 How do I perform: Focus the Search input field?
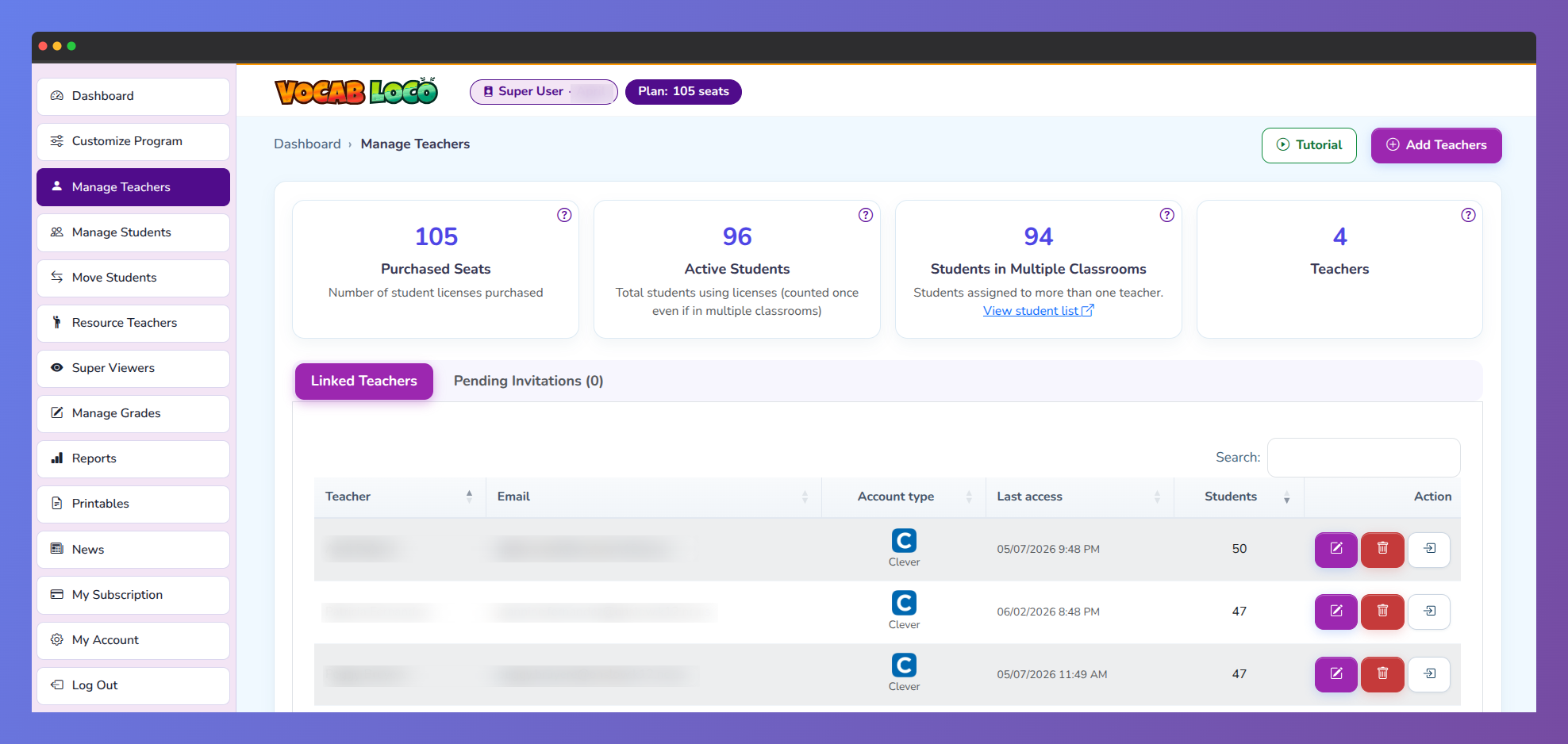(1363, 458)
